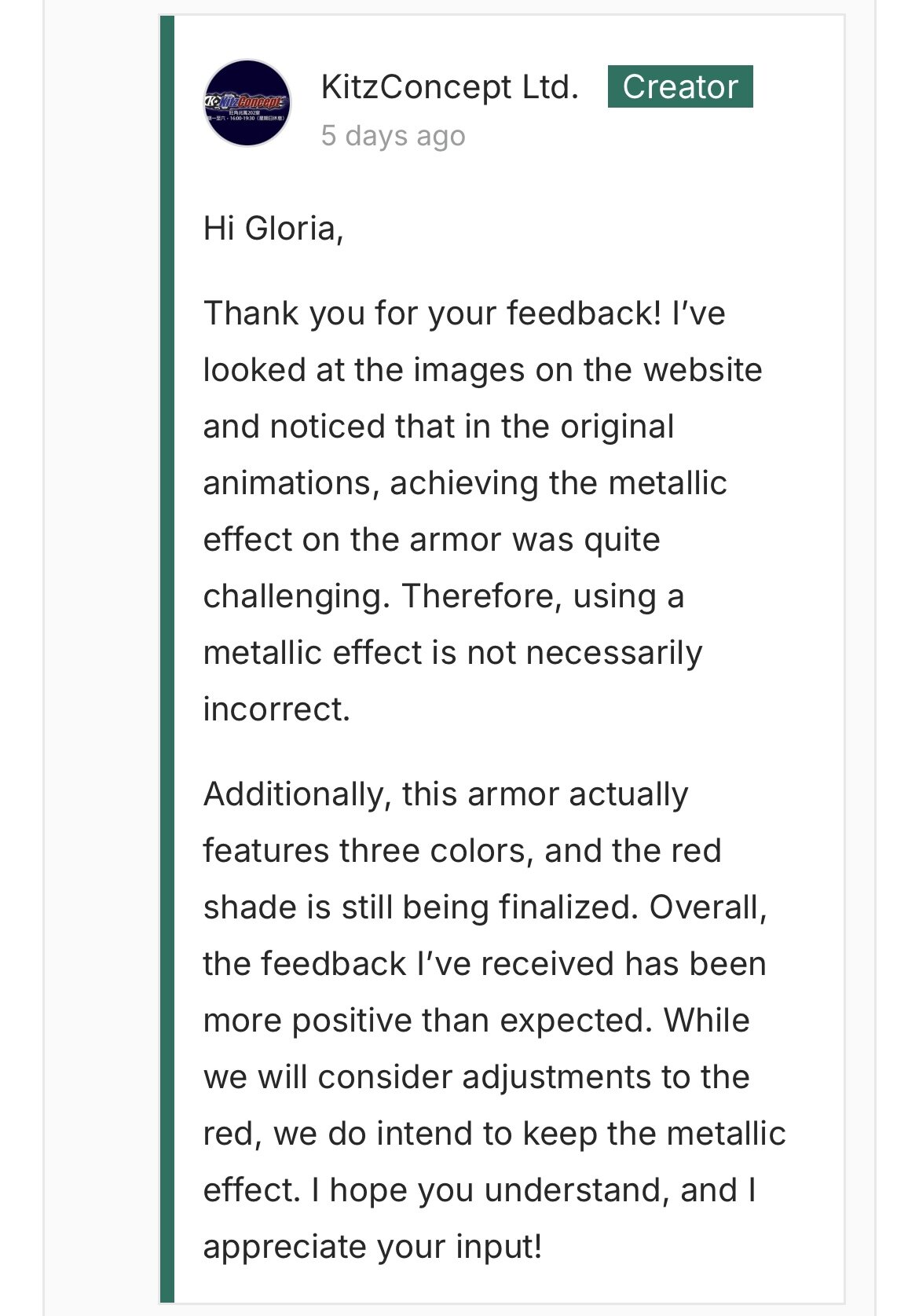Viewport: 919px width, 1316px height.
Task: Click the line starting 'animations, achieving the metallic'
Action: point(465,483)
